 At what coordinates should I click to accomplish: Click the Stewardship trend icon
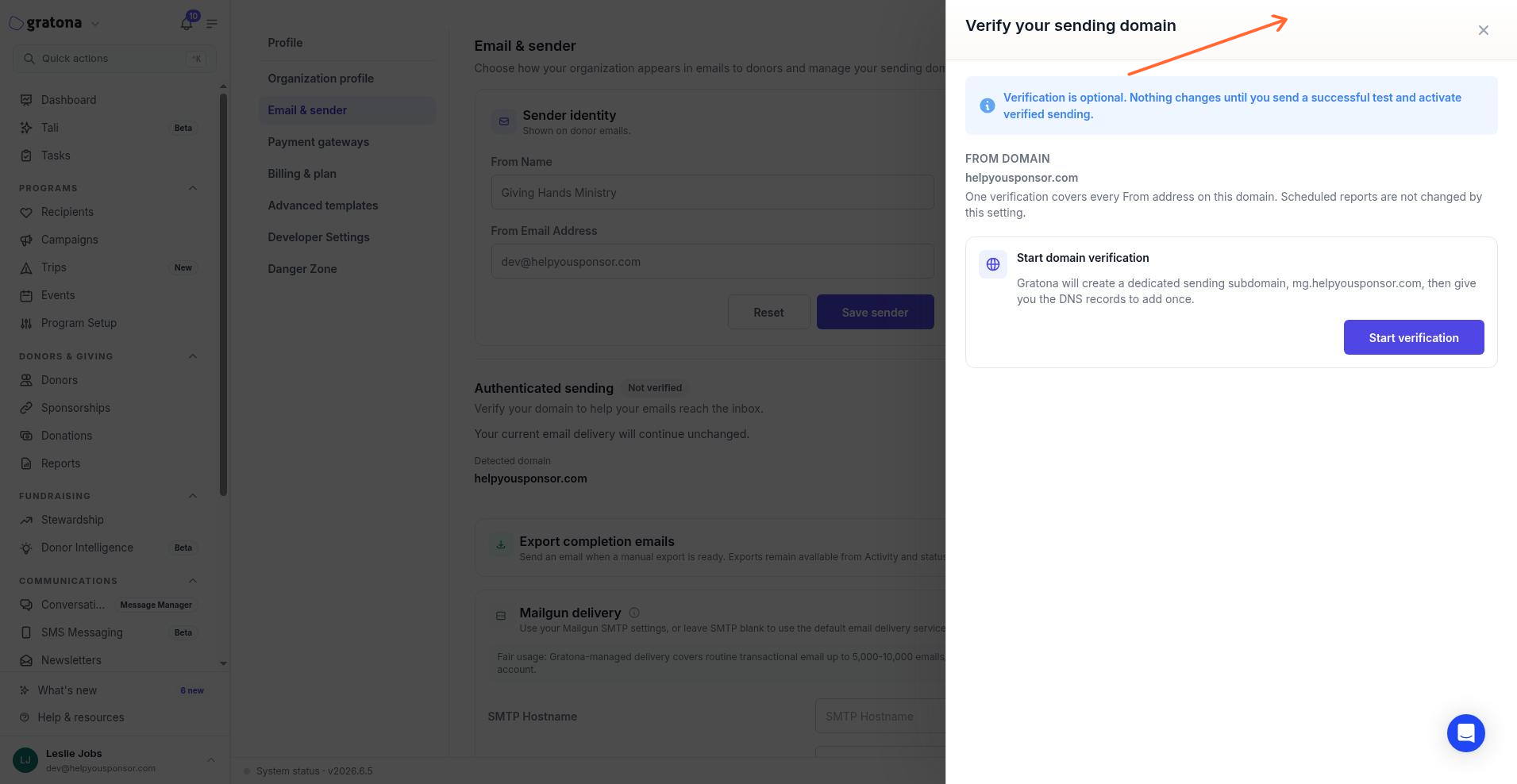click(26, 520)
